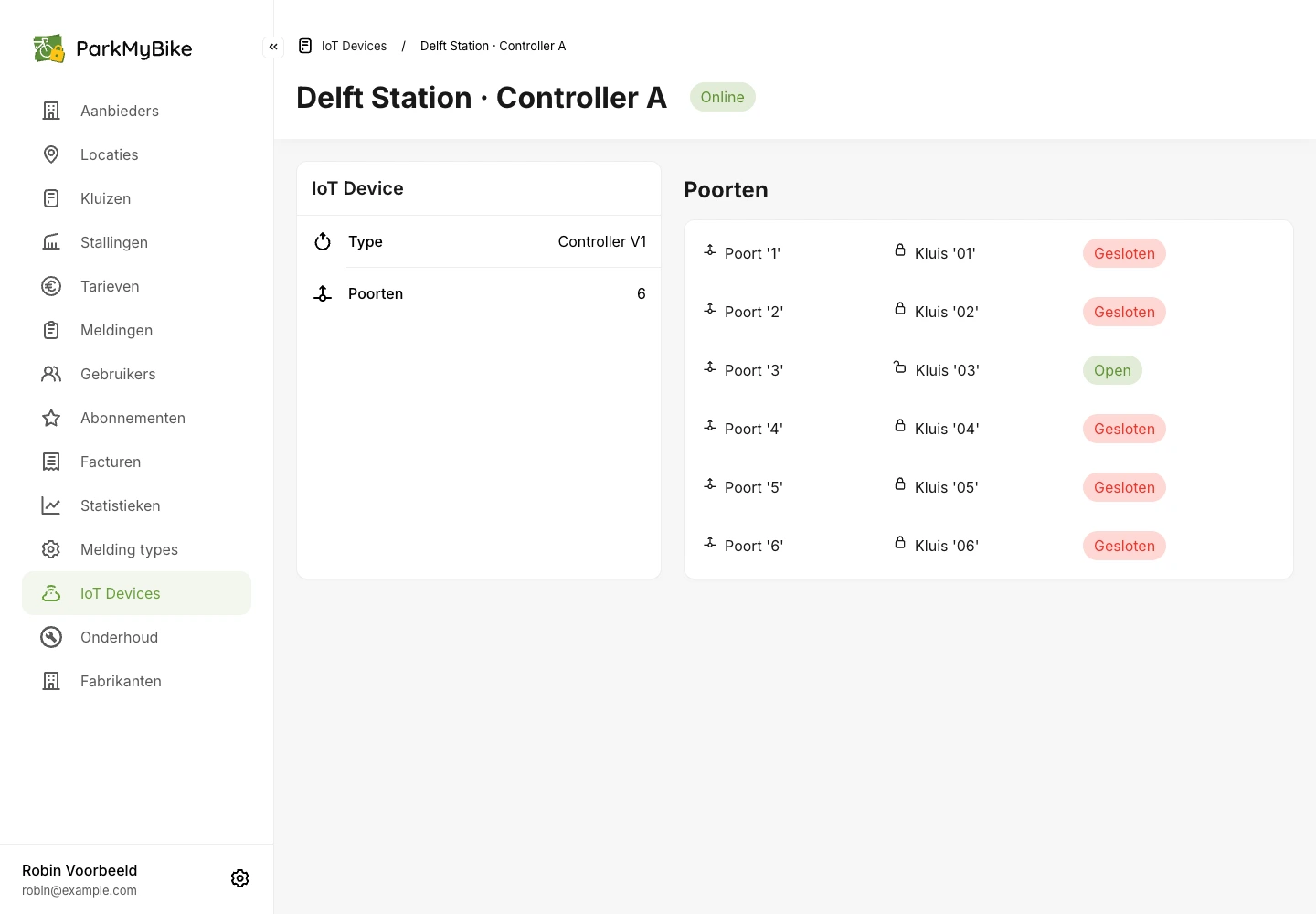This screenshot has width=1316, height=914.
Task: Open the Aanbieders menu item
Action: (x=136, y=111)
